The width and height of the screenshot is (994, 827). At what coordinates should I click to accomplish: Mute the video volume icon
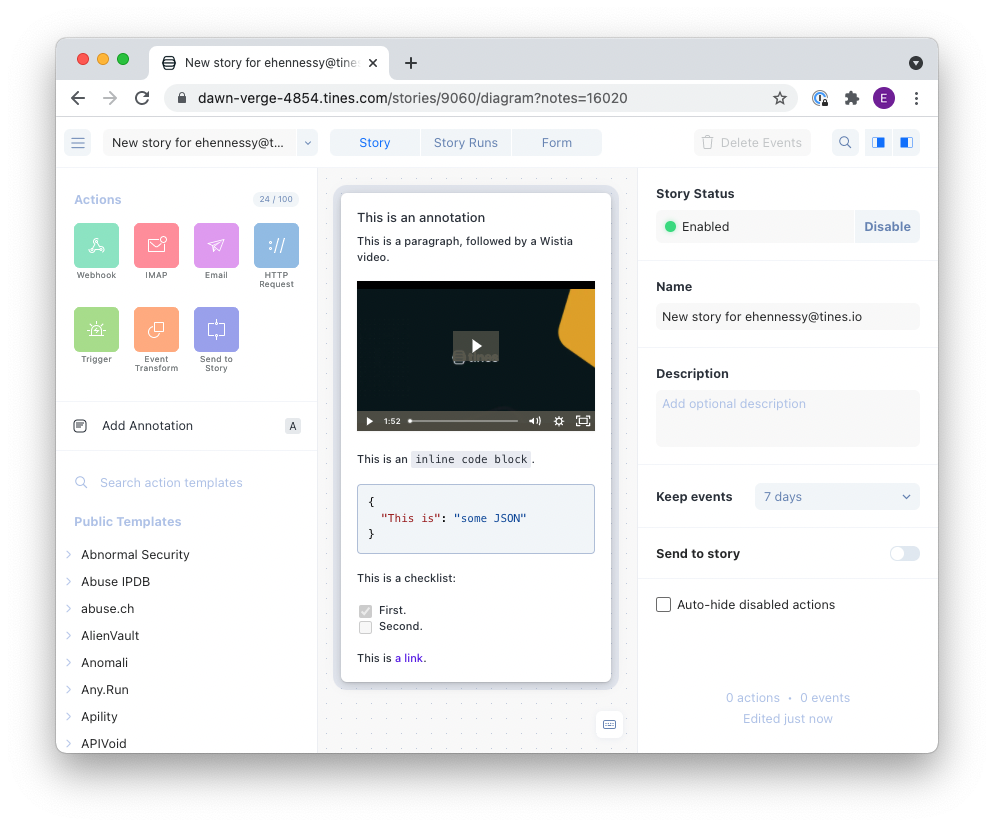point(535,421)
